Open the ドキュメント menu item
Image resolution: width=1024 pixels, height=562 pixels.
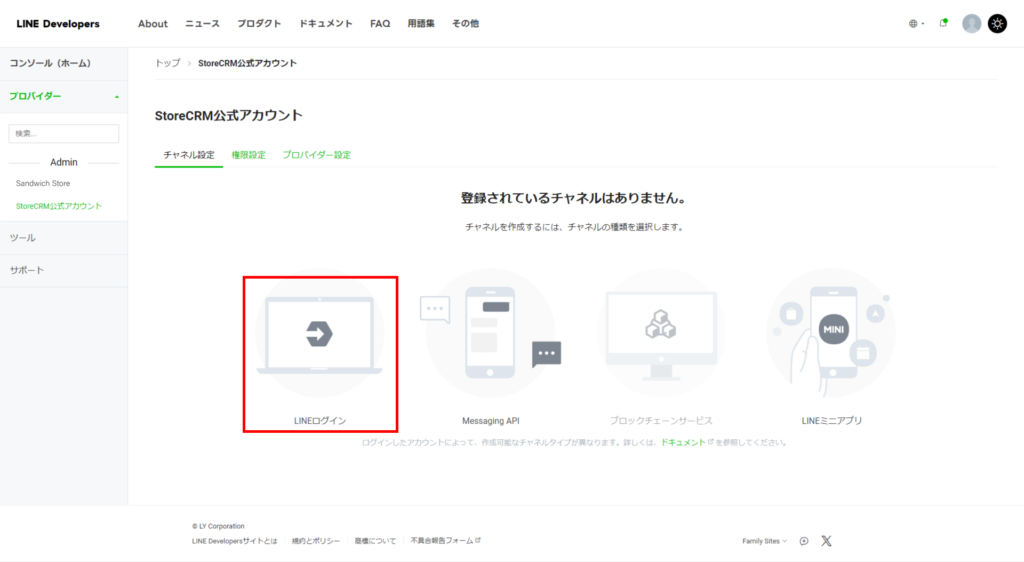pos(326,23)
